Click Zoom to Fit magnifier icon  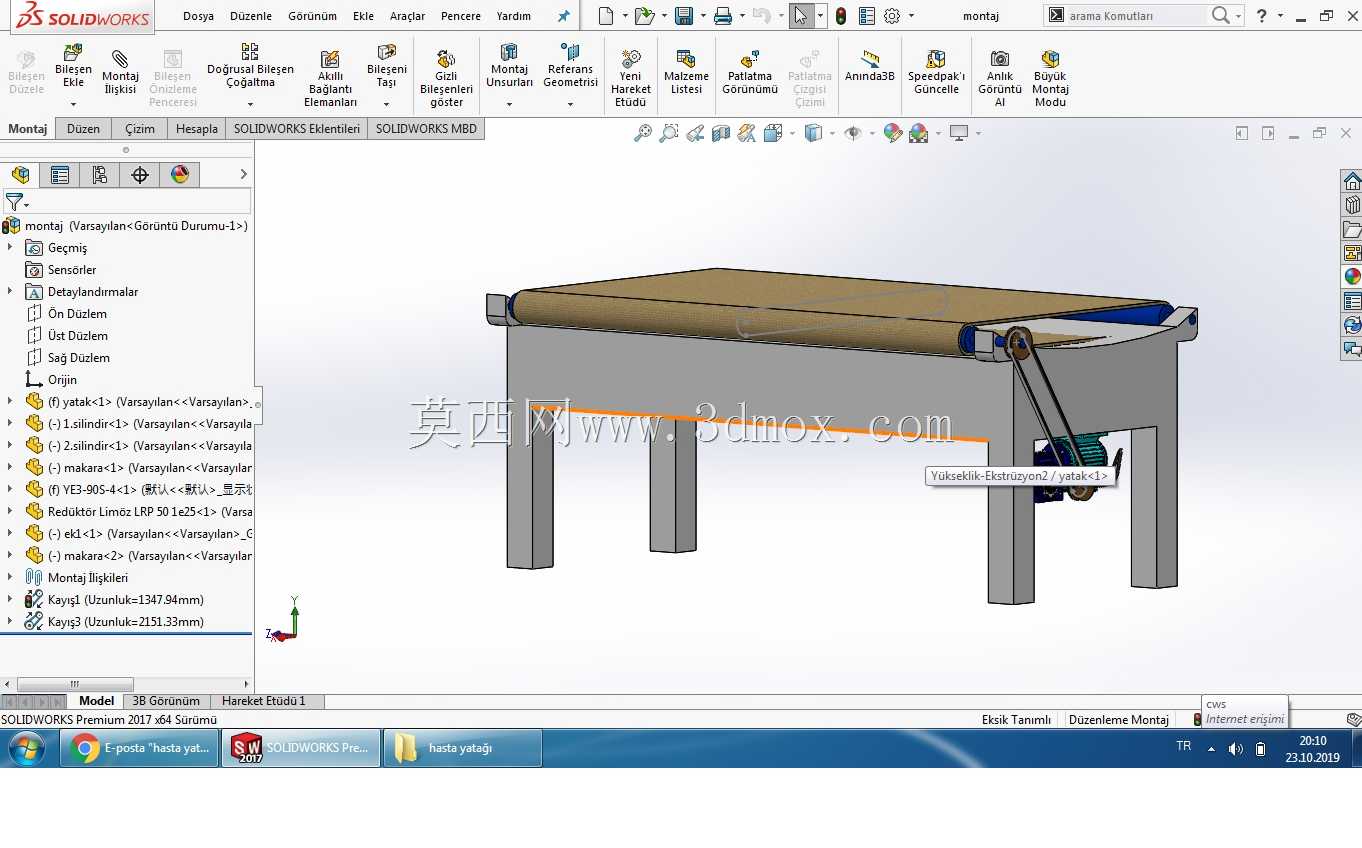pyautogui.click(x=643, y=133)
